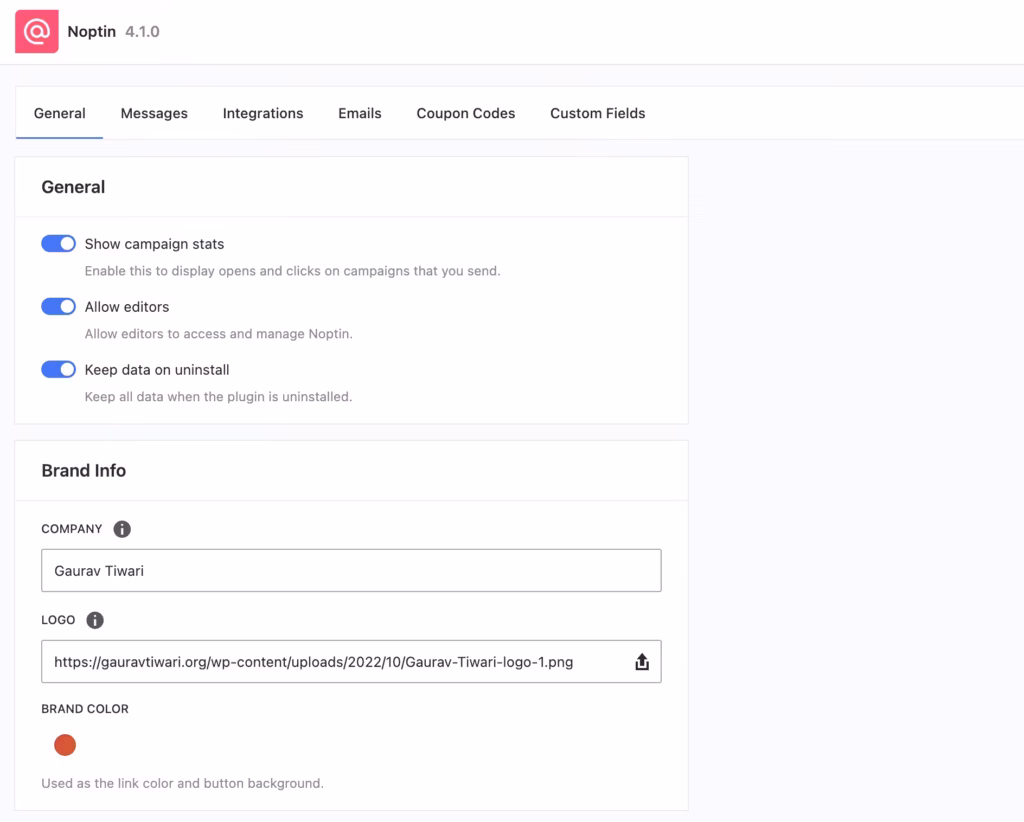Click the version number 4.1.0
1024x822 pixels.
(144, 31)
